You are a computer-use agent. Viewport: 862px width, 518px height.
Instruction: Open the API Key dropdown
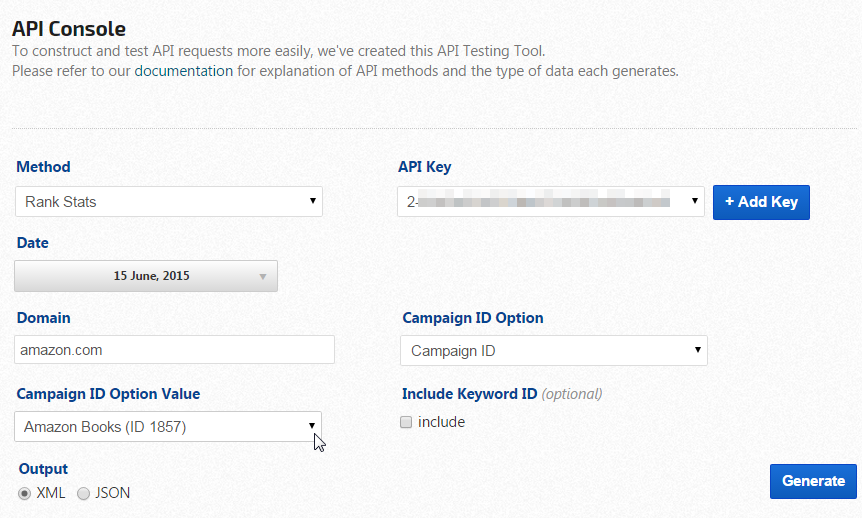click(x=550, y=202)
